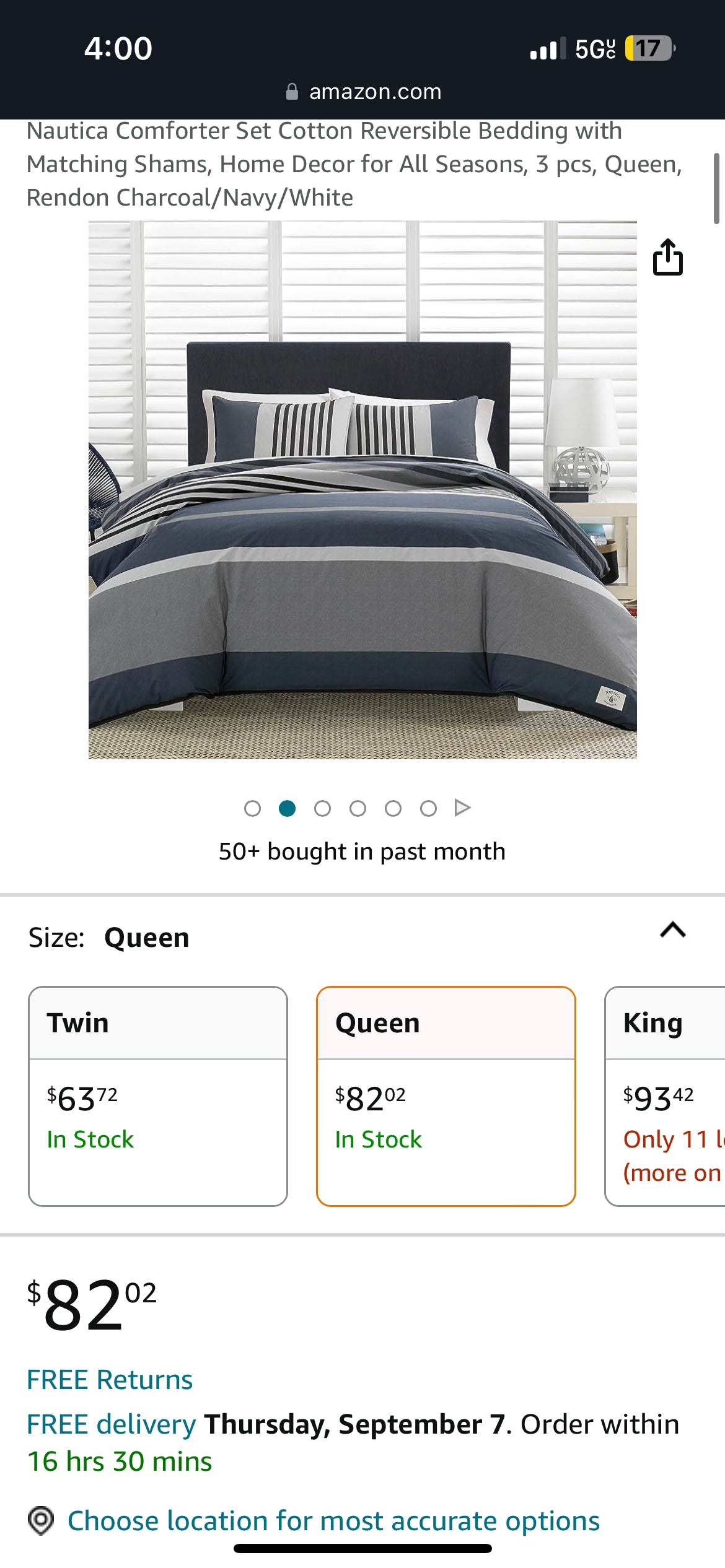Screen dimensions: 725x1568
Task: Tap the battery indicator in status bar
Action: [649, 48]
